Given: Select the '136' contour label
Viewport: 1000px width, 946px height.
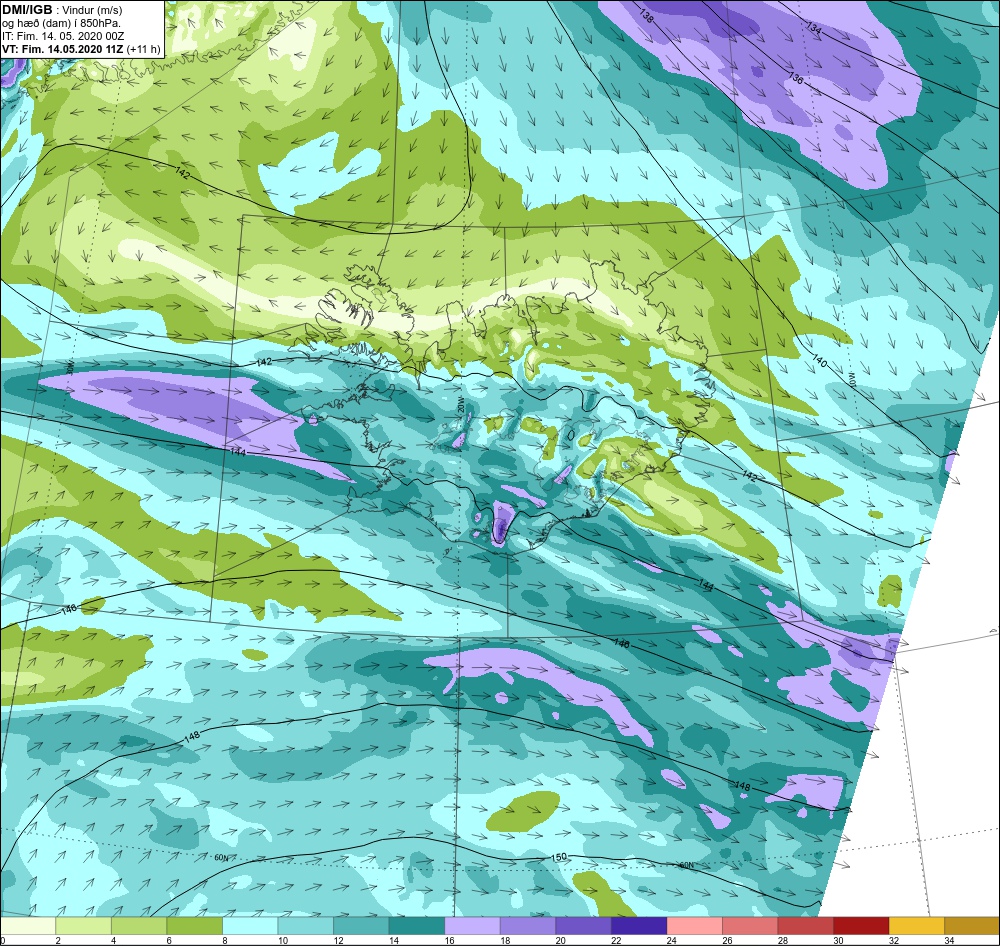Looking at the screenshot, I should click(795, 78).
